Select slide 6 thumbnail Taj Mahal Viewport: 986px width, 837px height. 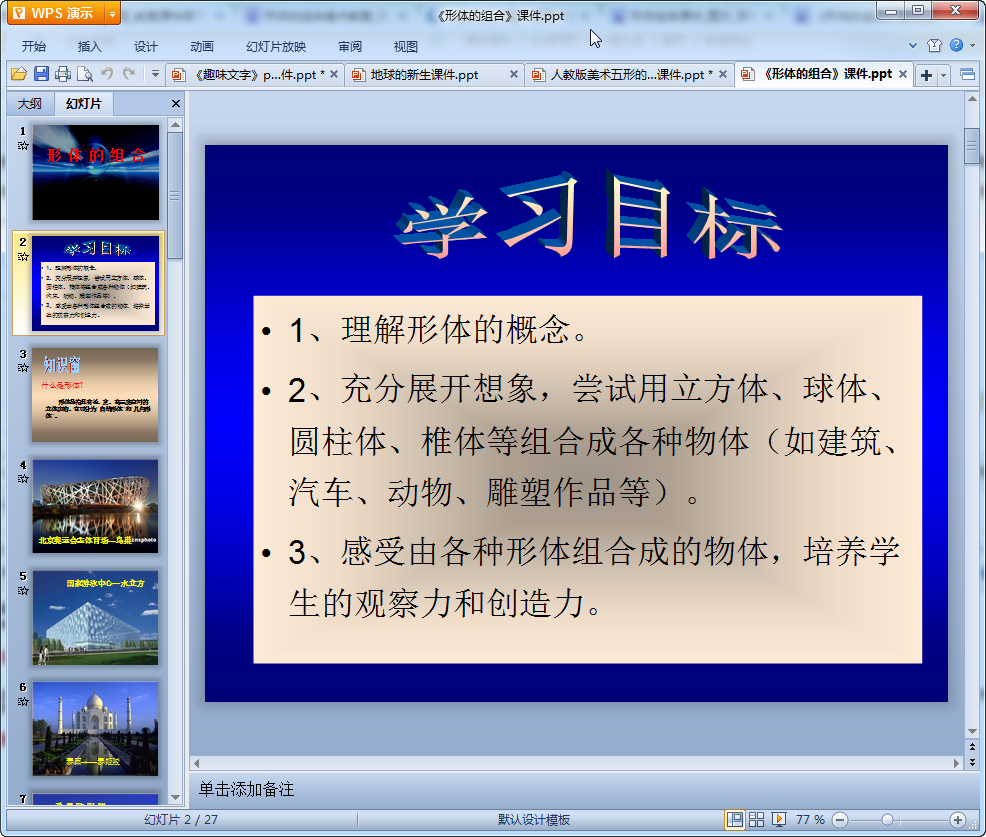(96, 729)
